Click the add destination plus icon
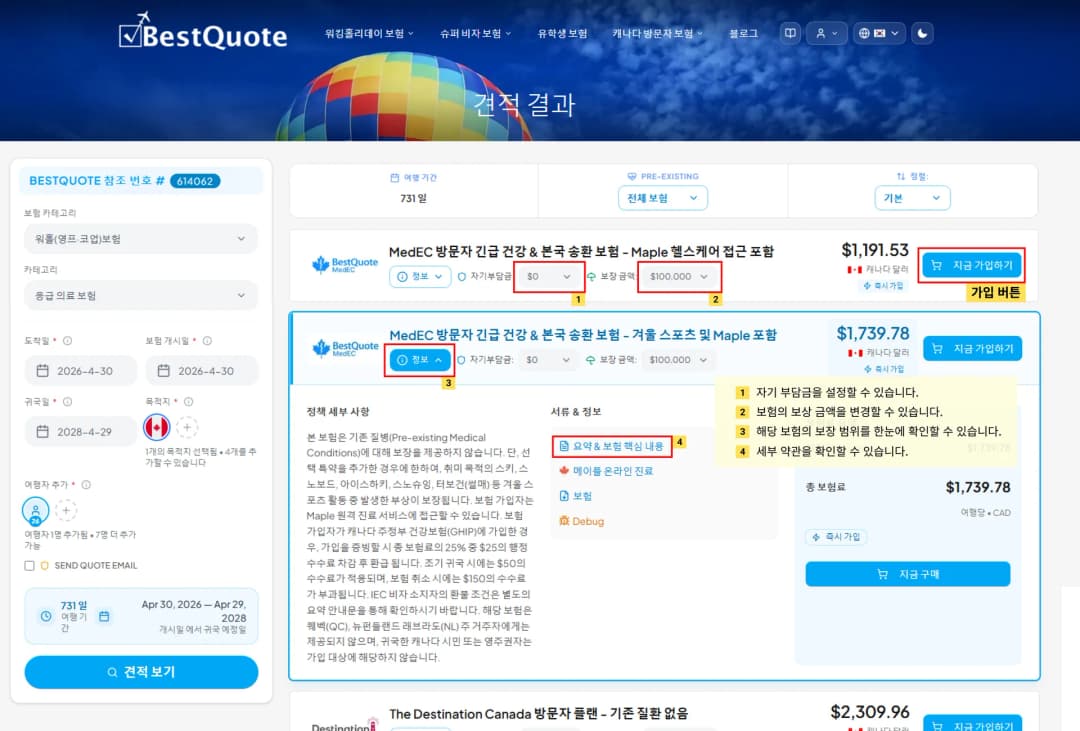This screenshot has width=1080, height=731. [187, 428]
